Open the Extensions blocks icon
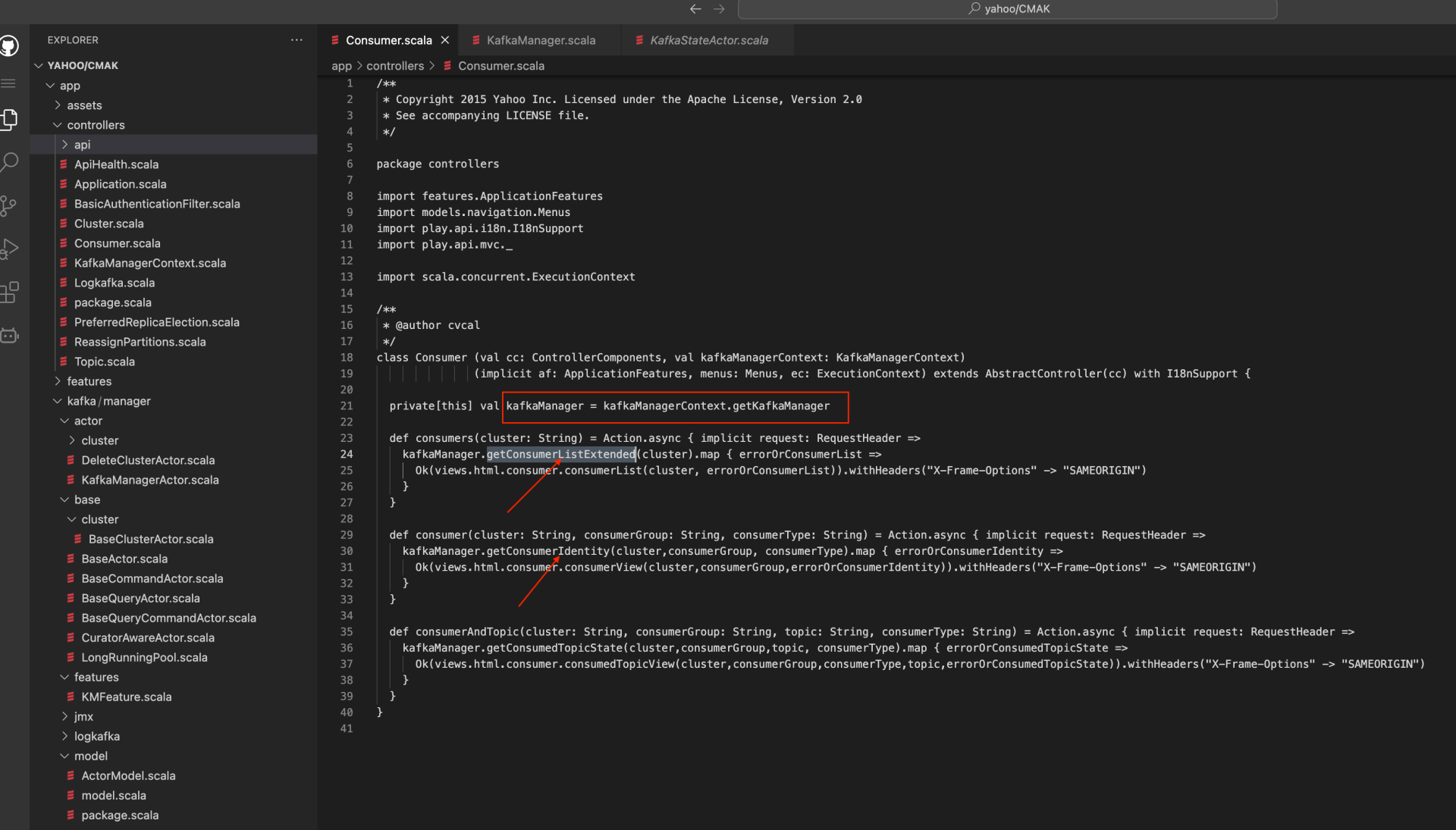Image resolution: width=1456 pixels, height=830 pixels. click(9, 292)
